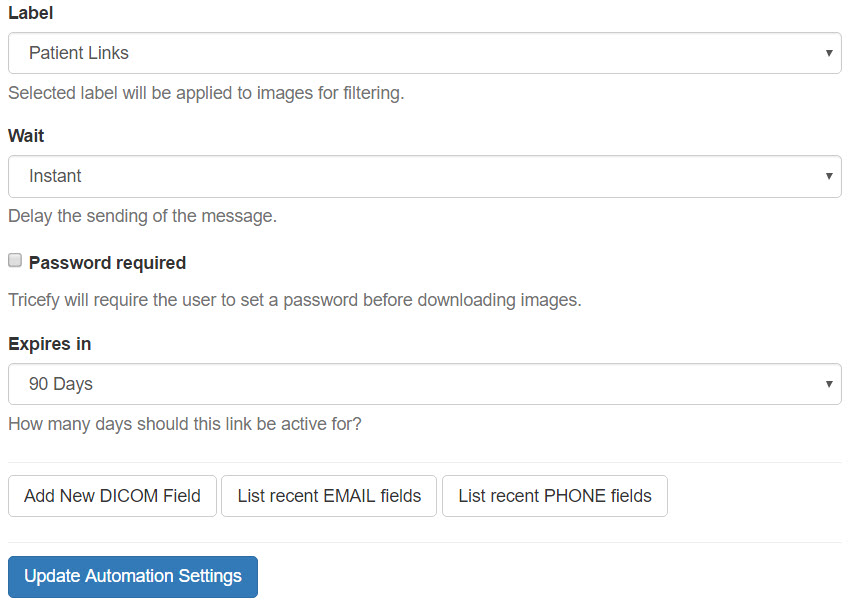Click the 'Password required' label text

pos(107,263)
